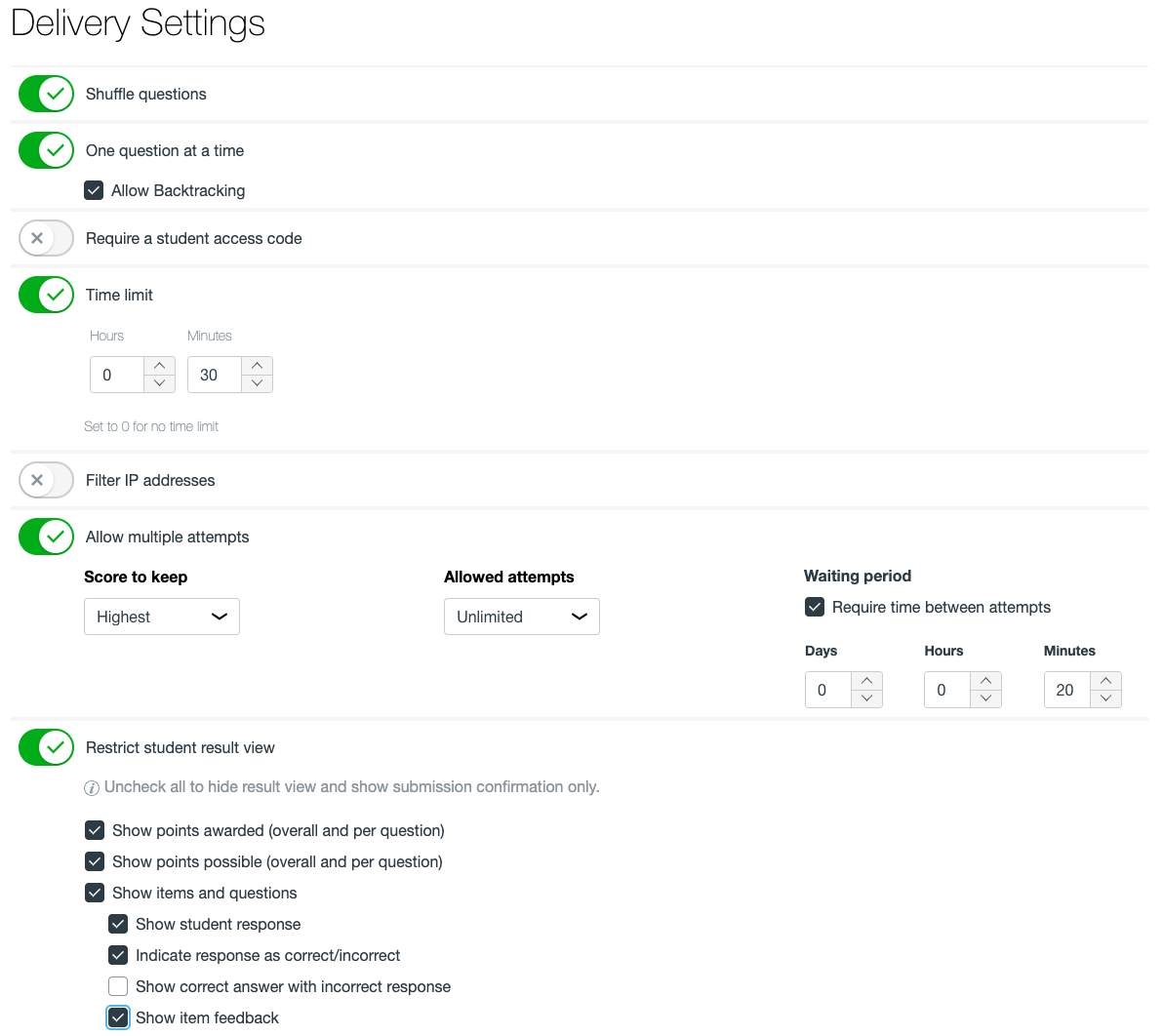Increase waiting period Minutes with up arrow
This screenshot has width=1163, height=1036.
pos(1105,681)
